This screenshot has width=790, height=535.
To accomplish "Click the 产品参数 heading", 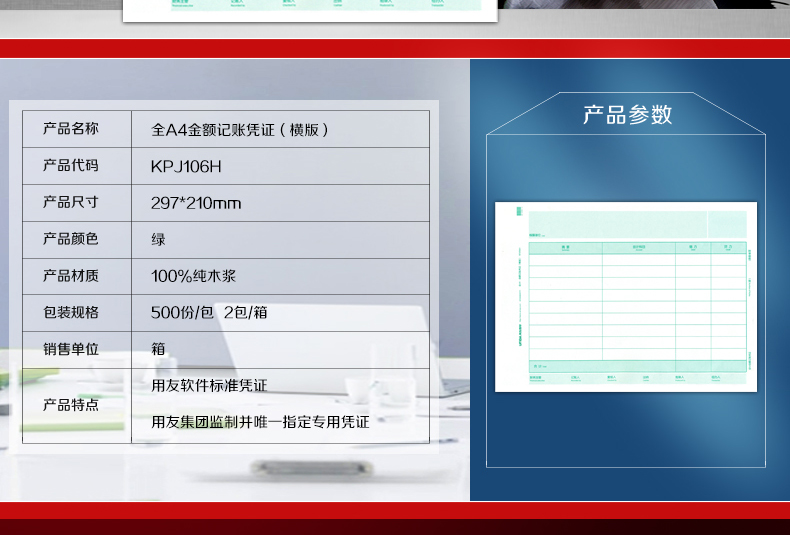I will click(627, 115).
